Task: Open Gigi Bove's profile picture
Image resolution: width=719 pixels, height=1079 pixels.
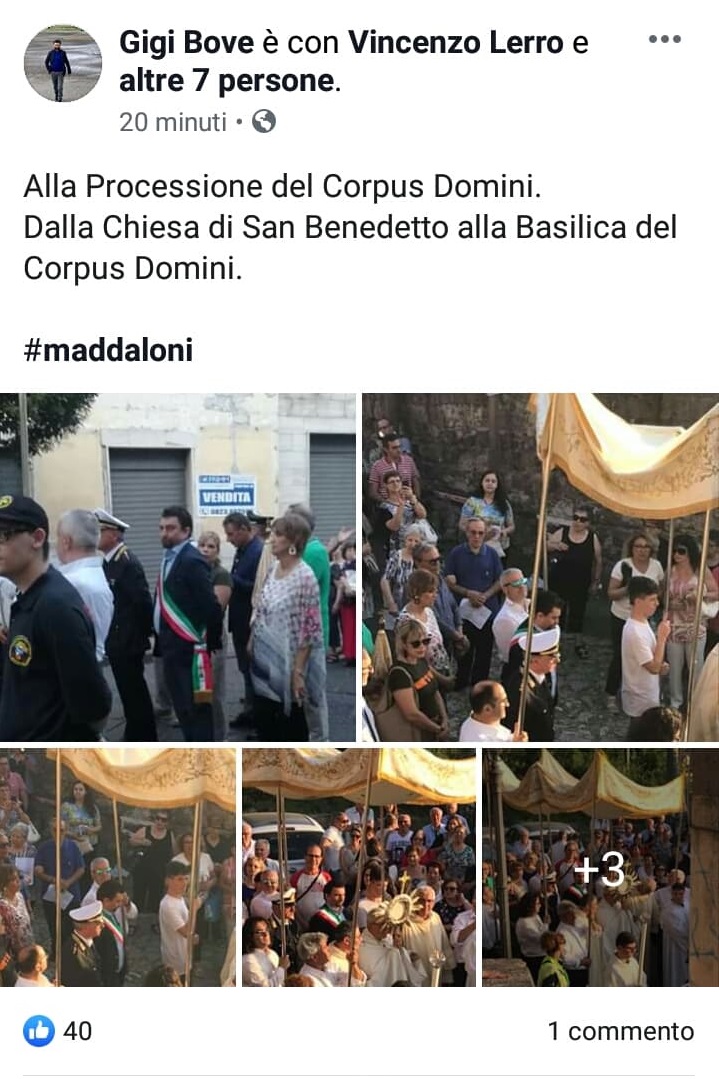Action: [63, 63]
